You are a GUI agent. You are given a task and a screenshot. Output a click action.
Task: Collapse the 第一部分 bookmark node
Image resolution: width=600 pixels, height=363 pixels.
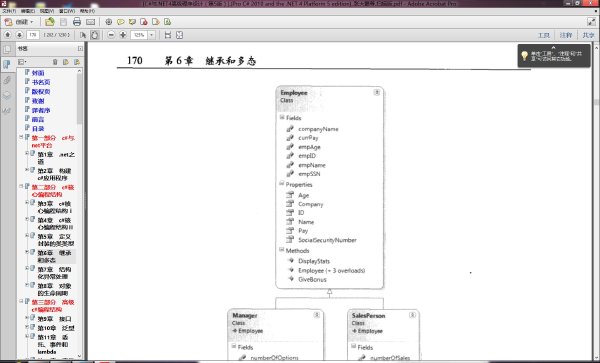[21, 137]
